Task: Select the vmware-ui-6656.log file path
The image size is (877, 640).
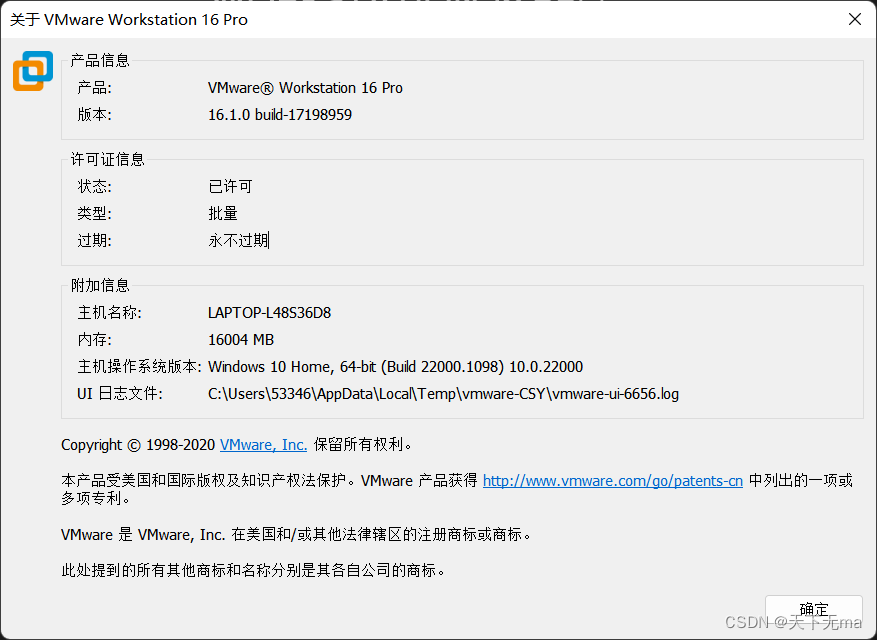Action: 443,393
